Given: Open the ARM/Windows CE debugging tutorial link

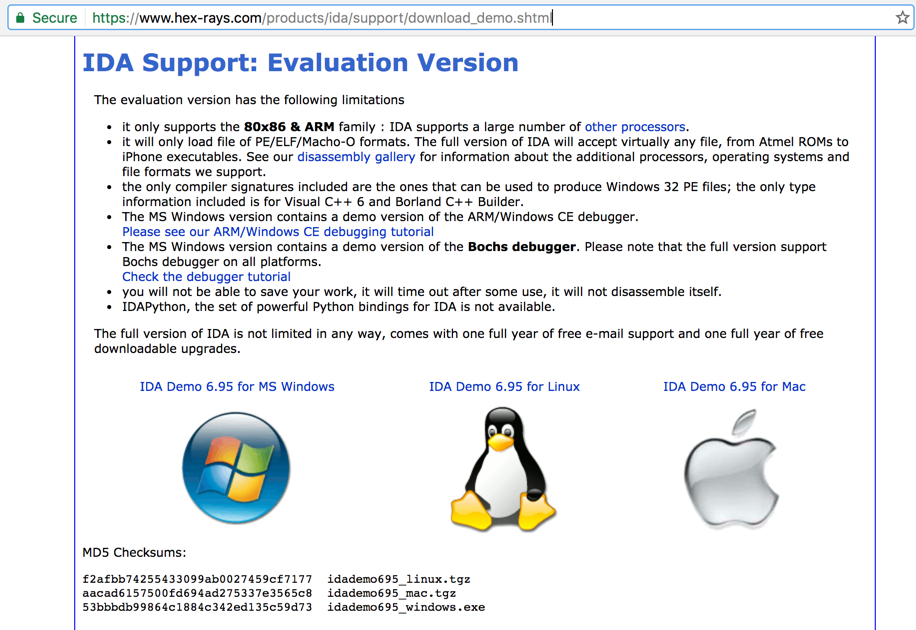Looking at the screenshot, I should coord(277,231).
